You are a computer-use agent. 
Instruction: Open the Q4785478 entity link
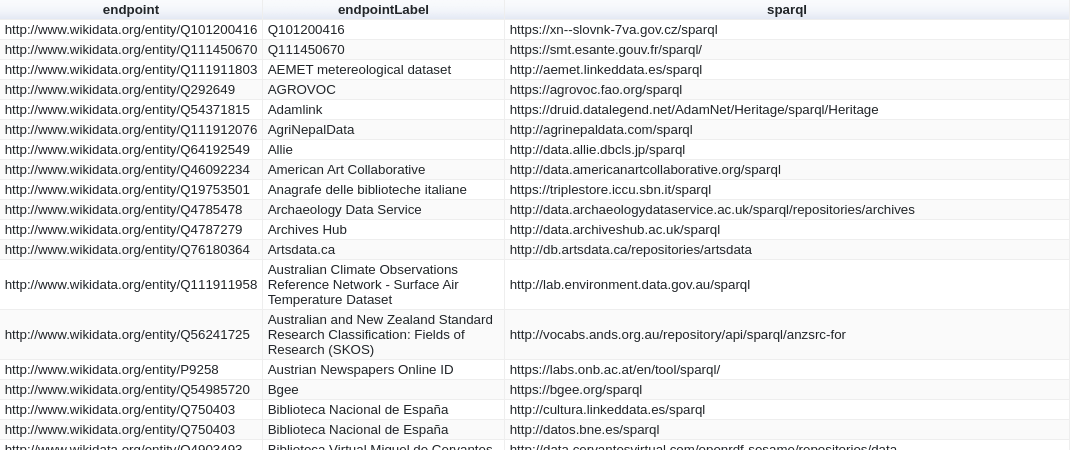pyautogui.click(x=123, y=210)
